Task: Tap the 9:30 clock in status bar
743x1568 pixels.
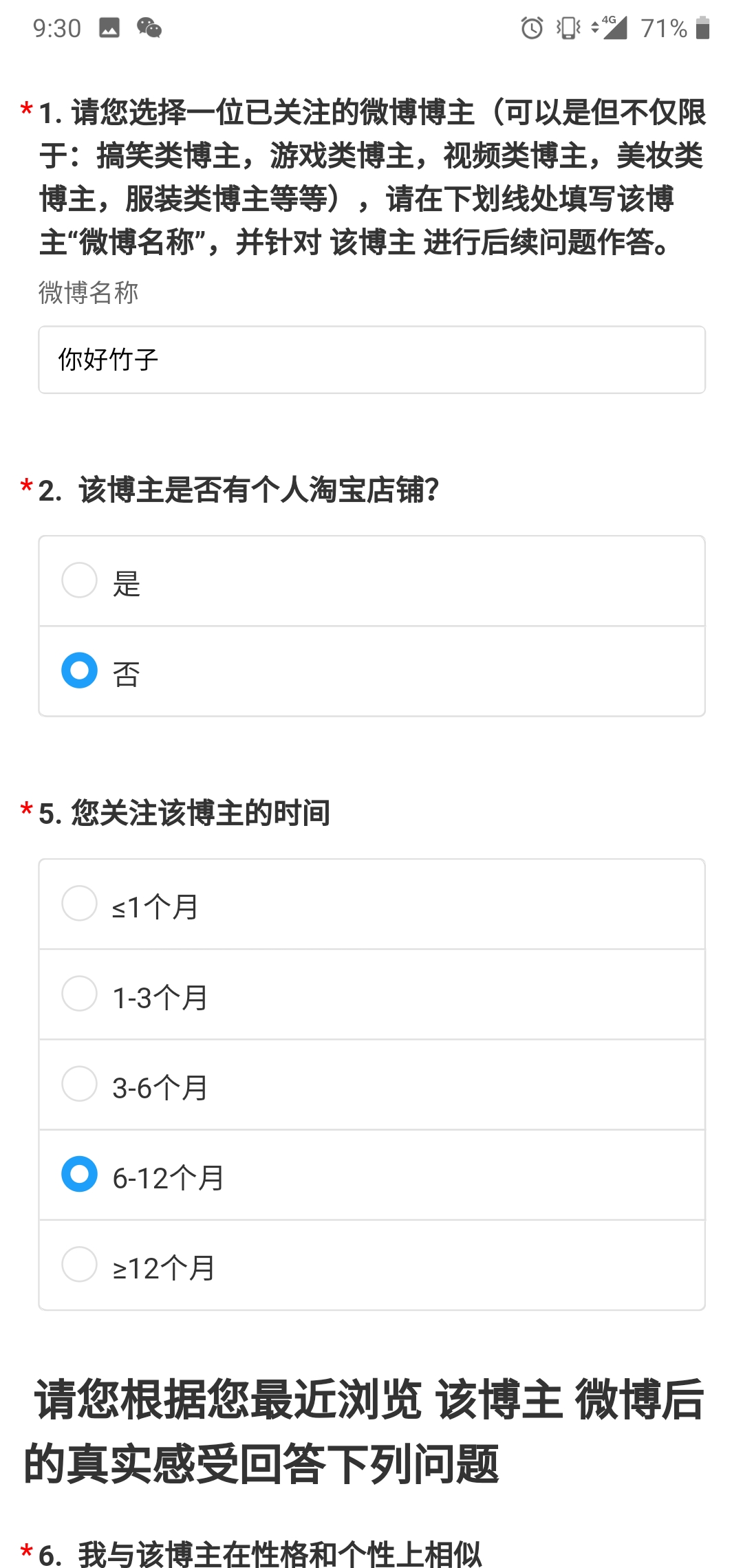Action: (57, 28)
